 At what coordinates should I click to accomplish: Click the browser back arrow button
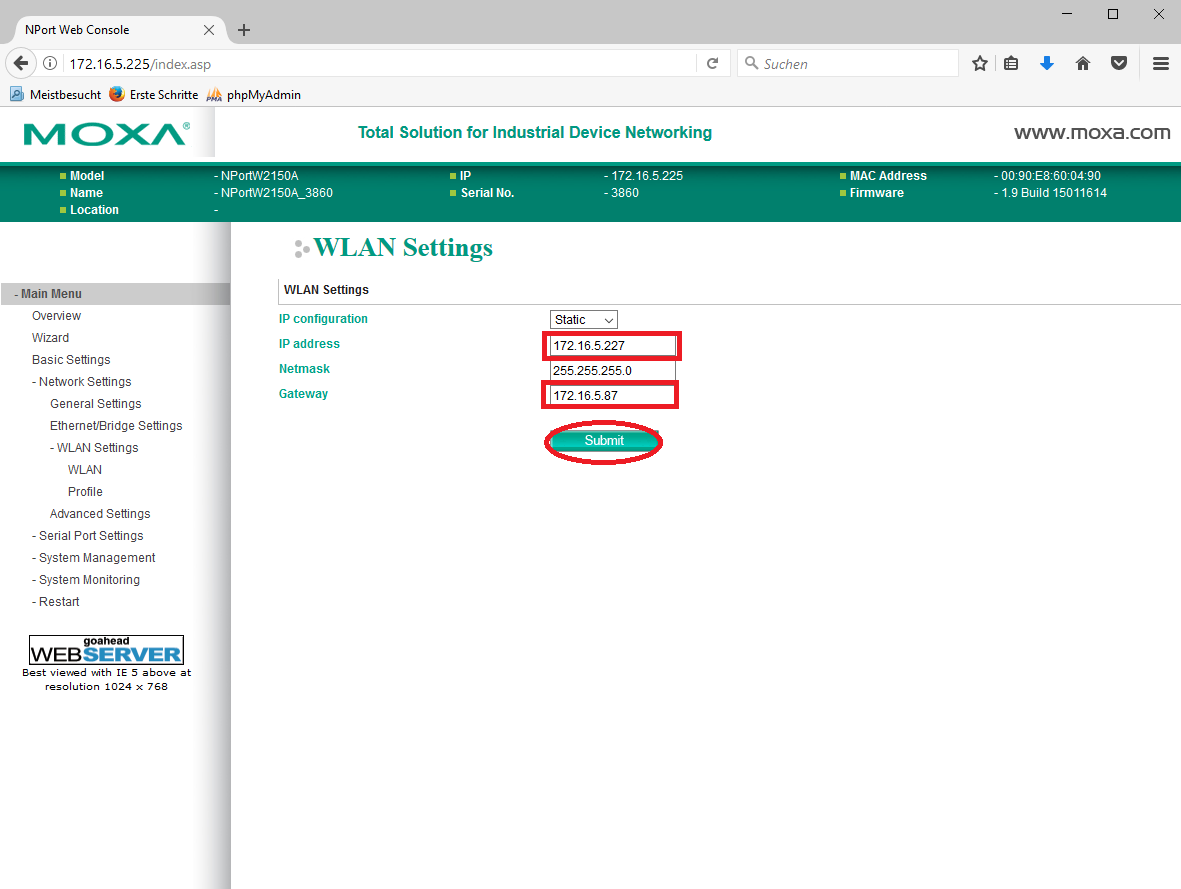tap(21, 63)
